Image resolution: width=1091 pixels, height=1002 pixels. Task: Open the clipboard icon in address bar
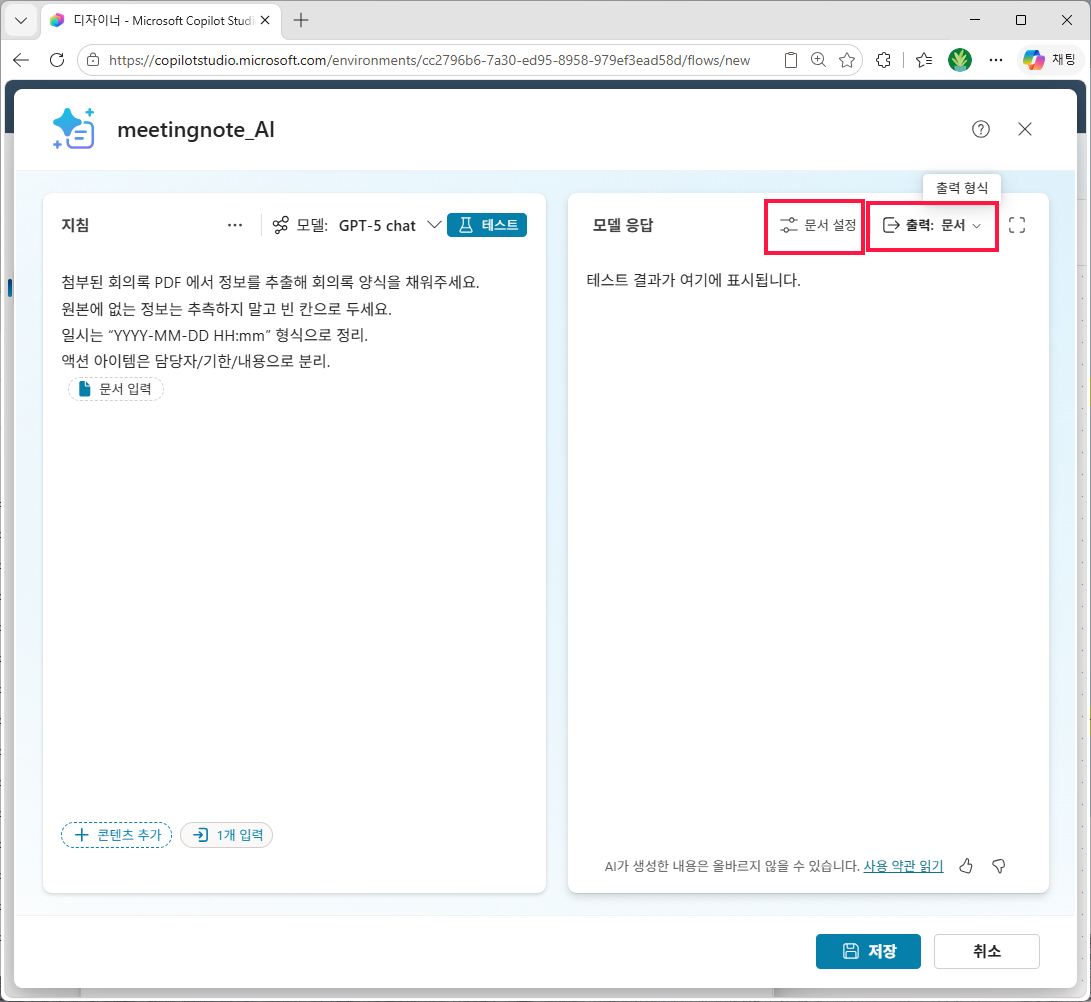pos(790,61)
